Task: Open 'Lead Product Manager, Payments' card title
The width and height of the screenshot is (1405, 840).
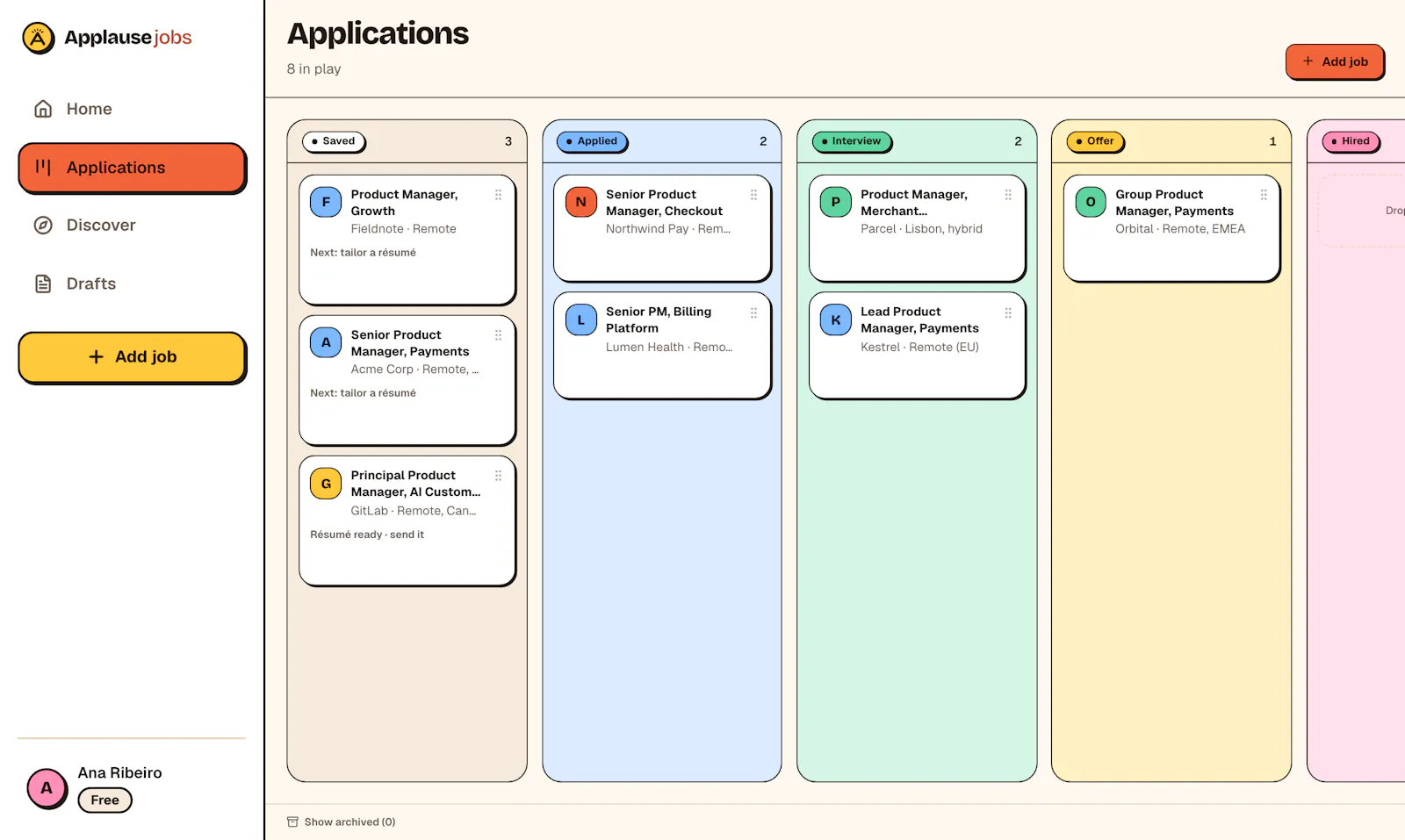Action: click(x=919, y=320)
